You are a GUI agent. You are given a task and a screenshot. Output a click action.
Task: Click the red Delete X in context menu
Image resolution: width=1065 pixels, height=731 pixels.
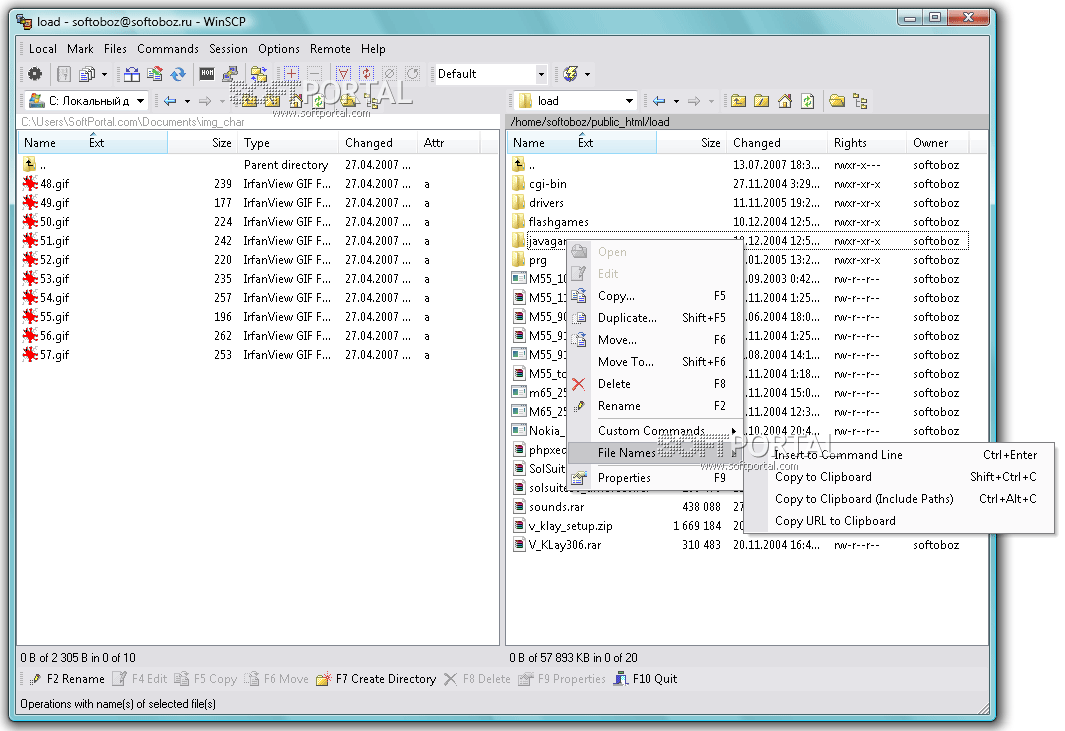click(579, 385)
